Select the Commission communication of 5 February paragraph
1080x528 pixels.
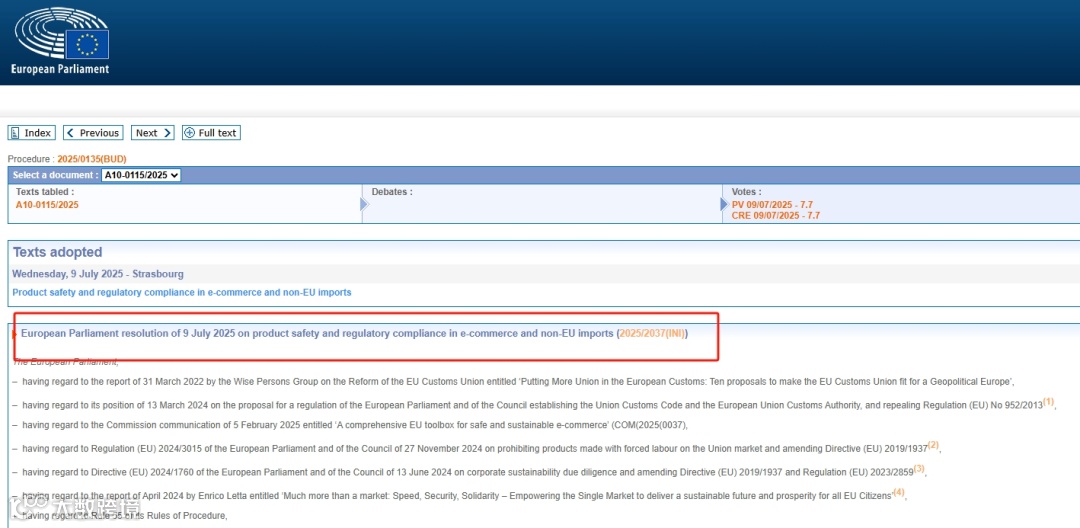pyautogui.click(x=355, y=425)
